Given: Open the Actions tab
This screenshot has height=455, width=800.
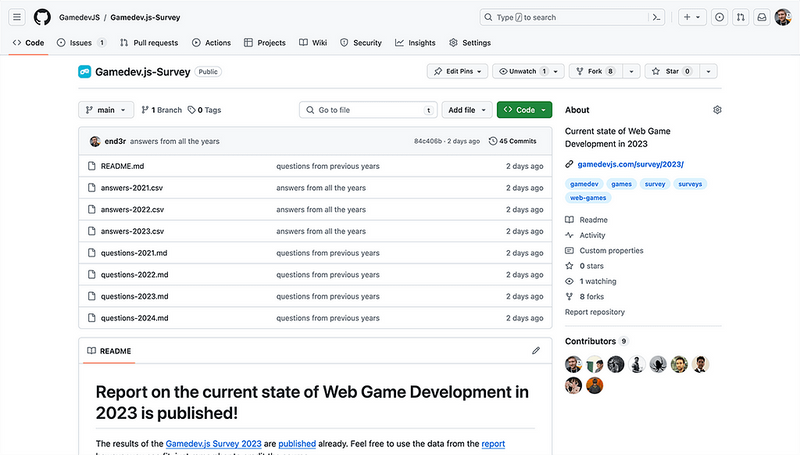Looking at the screenshot, I should click(211, 43).
